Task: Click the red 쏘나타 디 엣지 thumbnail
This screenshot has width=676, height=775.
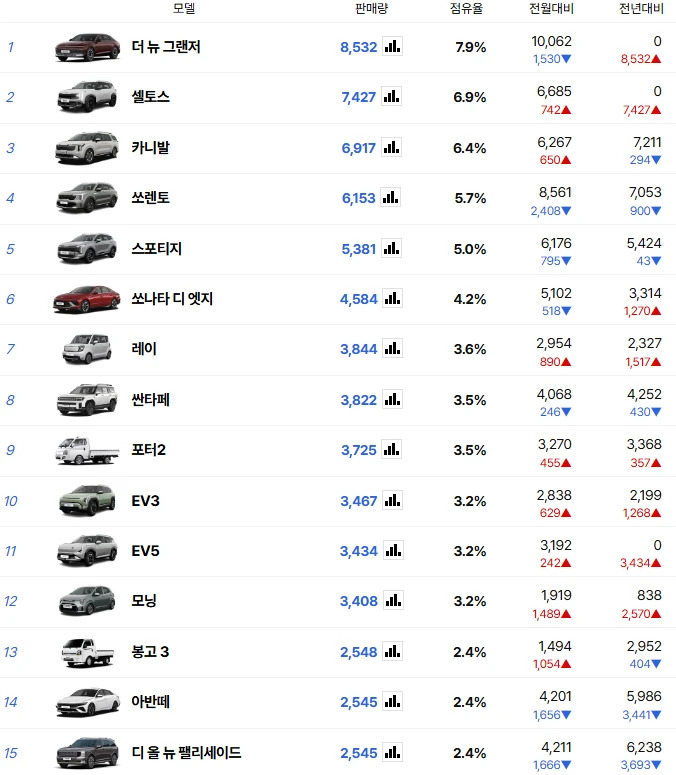Action: [86, 299]
